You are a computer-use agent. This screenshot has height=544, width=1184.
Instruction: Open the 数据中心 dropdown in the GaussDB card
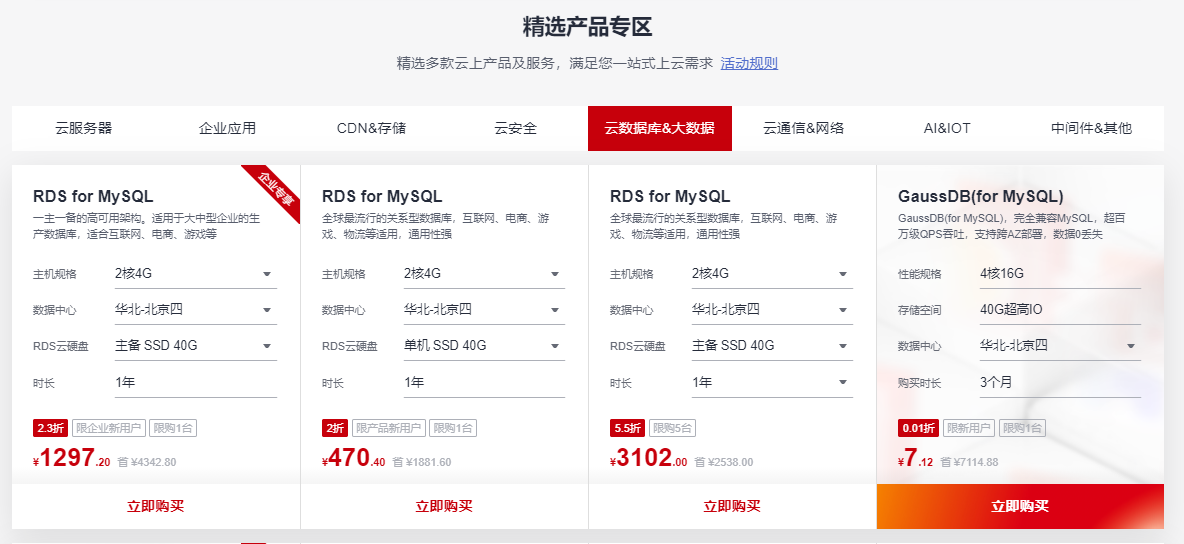tap(1059, 346)
